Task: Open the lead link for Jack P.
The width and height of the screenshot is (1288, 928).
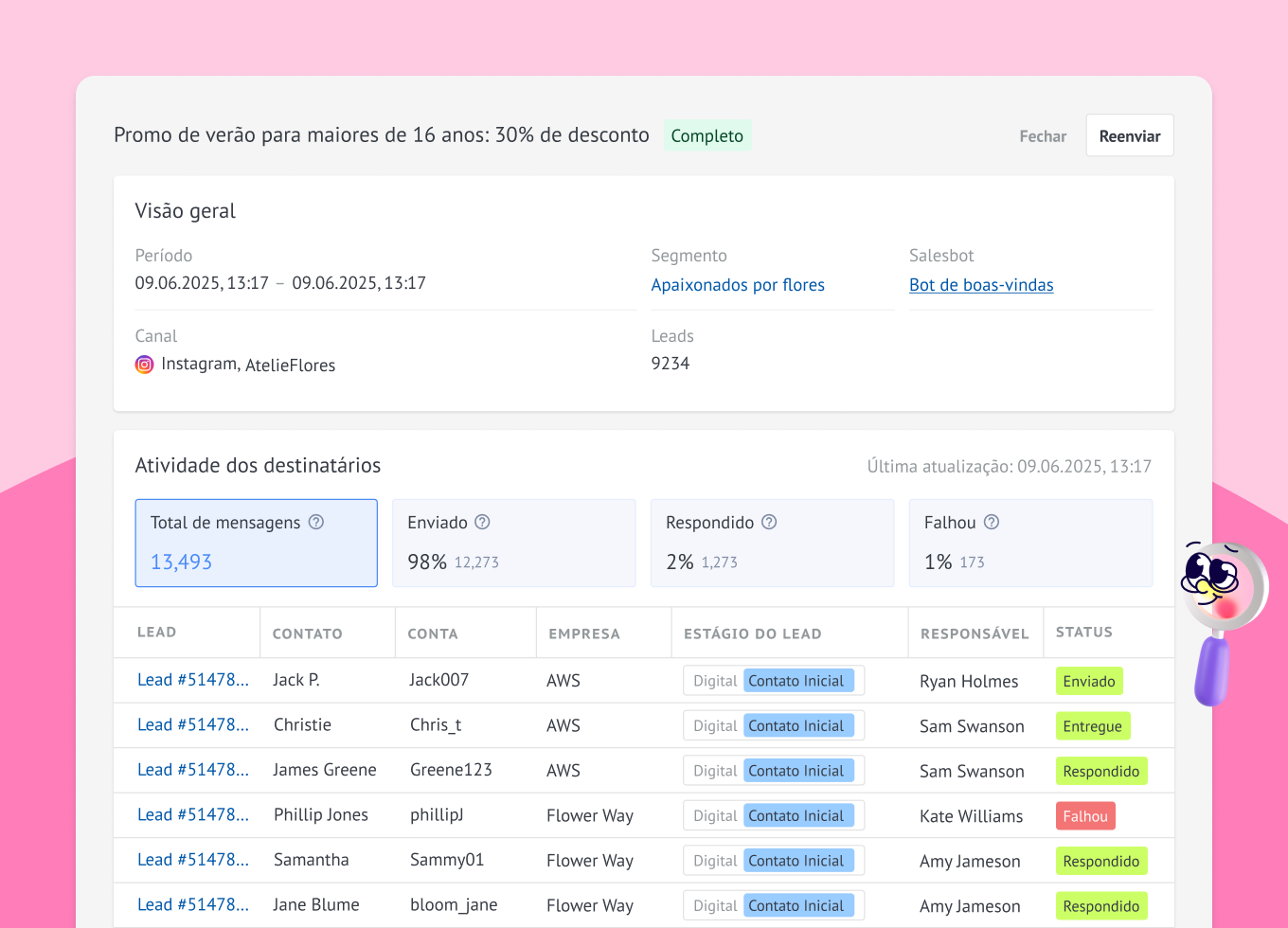Action: (193, 680)
